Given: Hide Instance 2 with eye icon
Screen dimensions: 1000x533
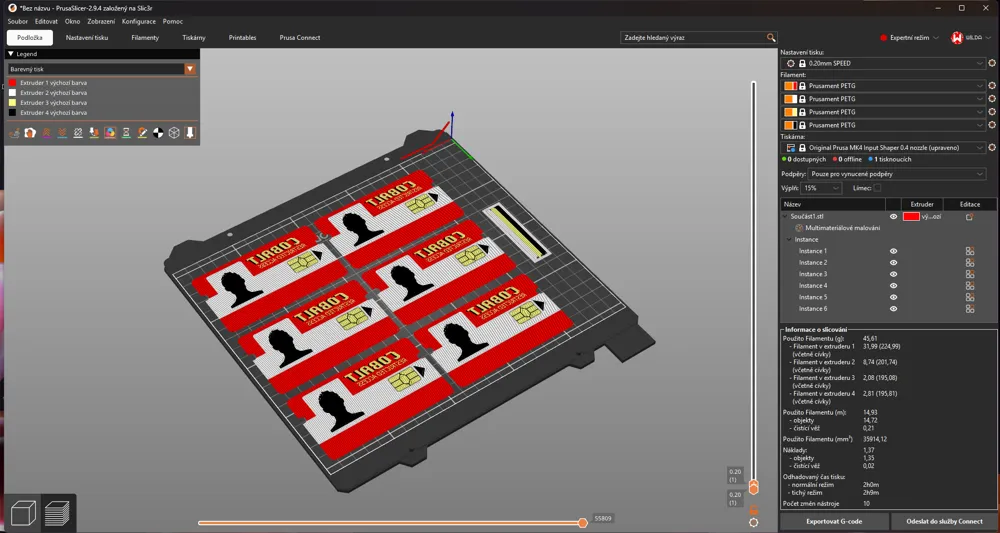Looking at the screenshot, I should 893,263.
